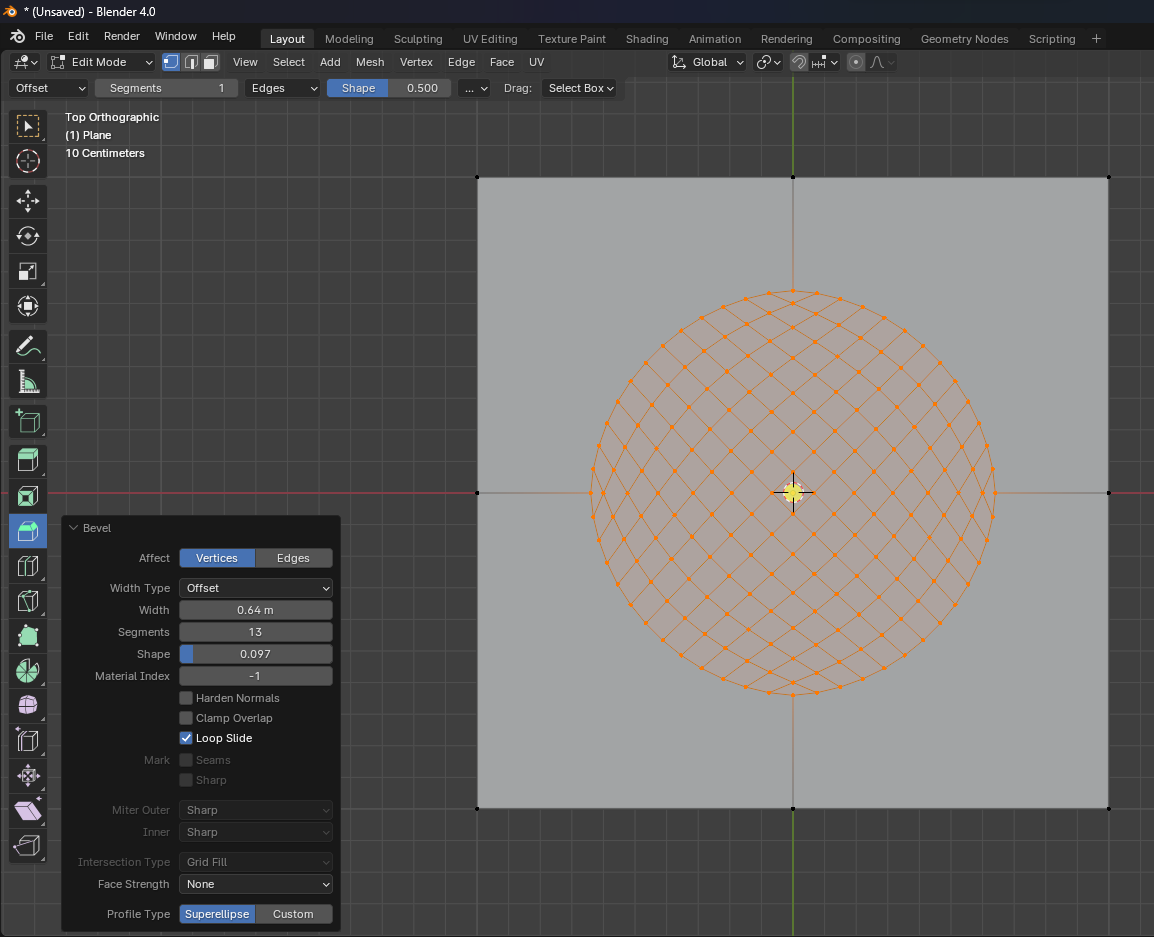The image size is (1154, 937).
Task: Activate the Extrude Region tool
Action: pyautogui.click(x=27, y=460)
